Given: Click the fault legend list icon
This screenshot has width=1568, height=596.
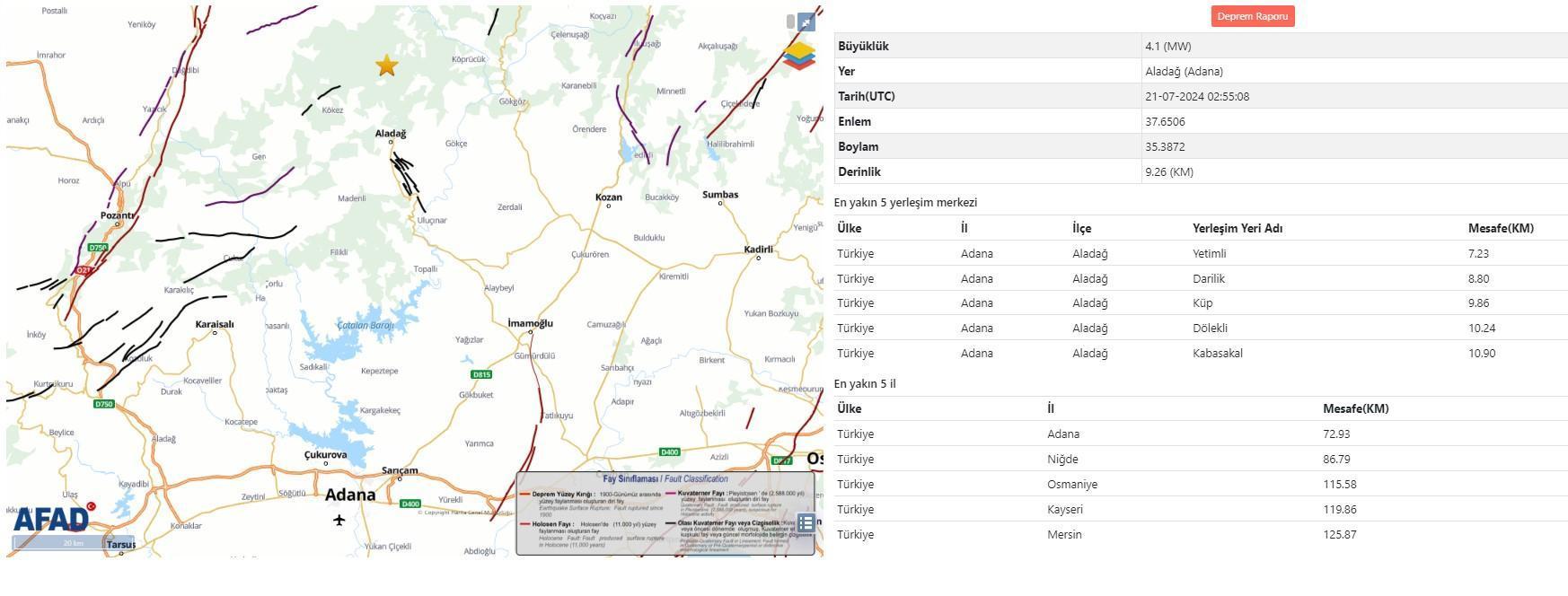Looking at the screenshot, I should [806, 522].
